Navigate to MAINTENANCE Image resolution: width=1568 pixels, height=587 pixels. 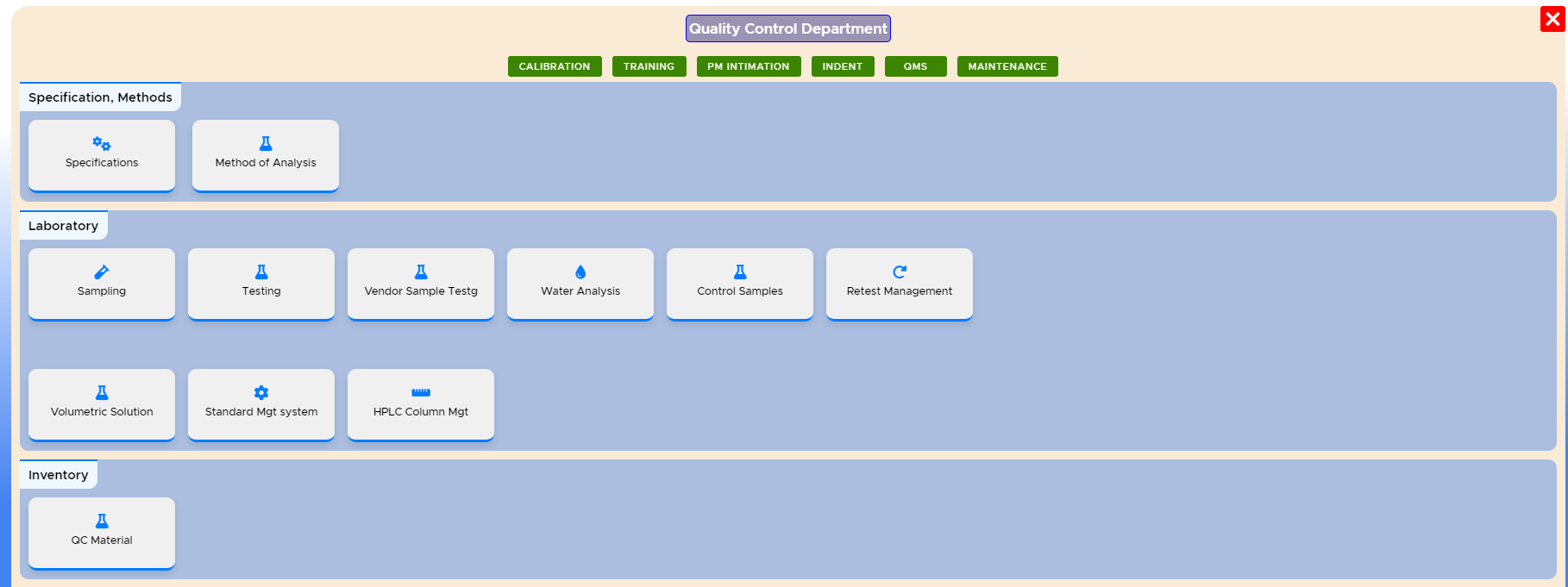coord(1007,66)
